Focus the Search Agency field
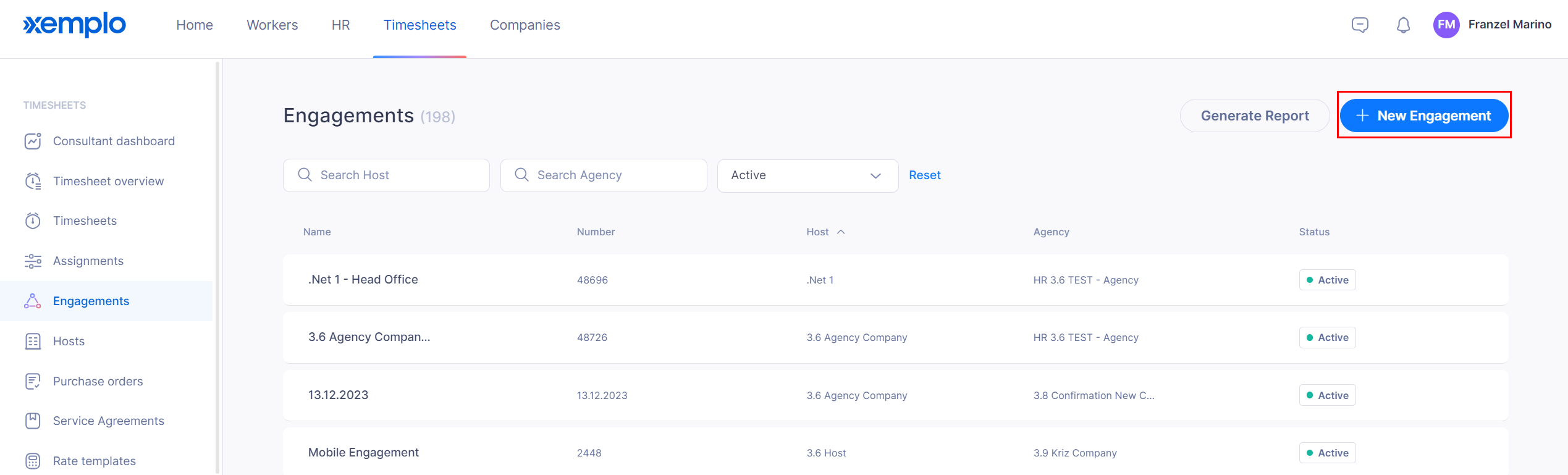Image resolution: width=1568 pixels, height=475 pixels. pyautogui.click(x=604, y=175)
